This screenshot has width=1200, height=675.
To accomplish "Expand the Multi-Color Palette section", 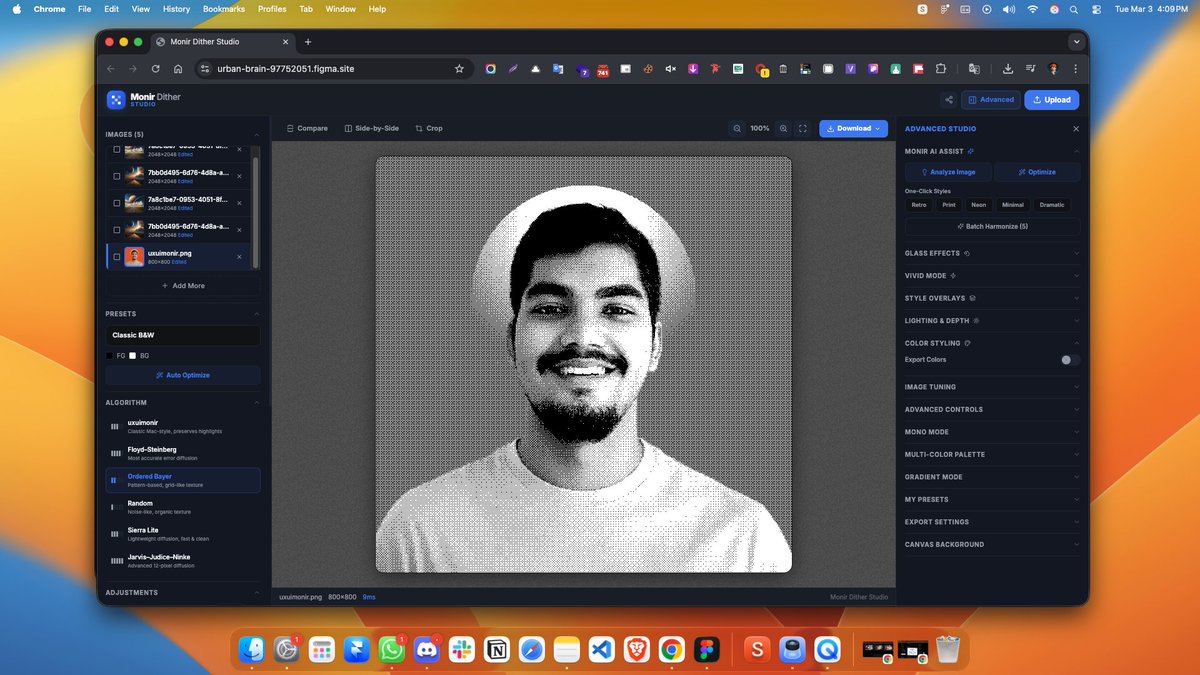I will coord(992,454).
